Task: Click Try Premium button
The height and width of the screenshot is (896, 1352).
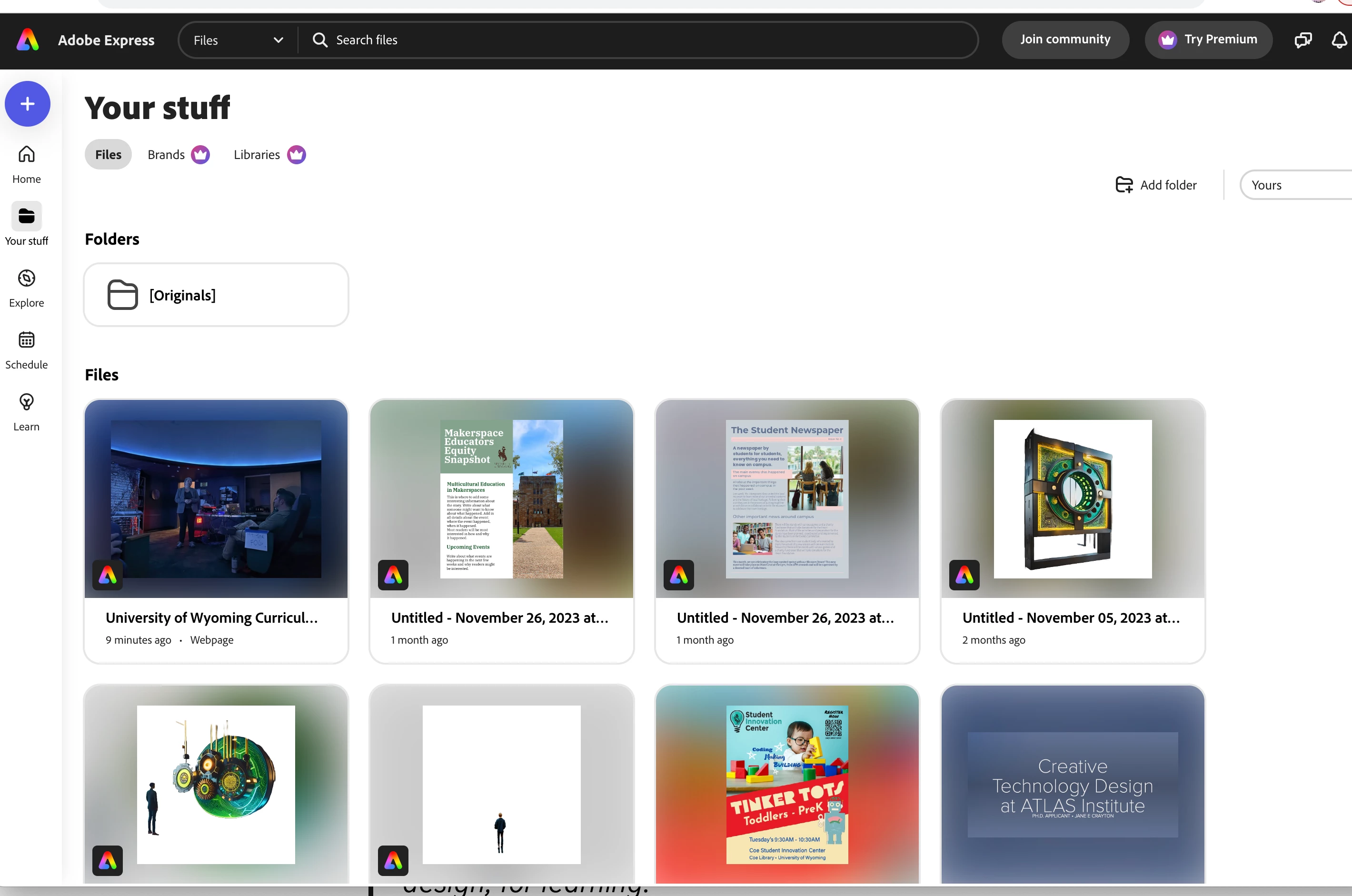Action: coord(1208,40)
